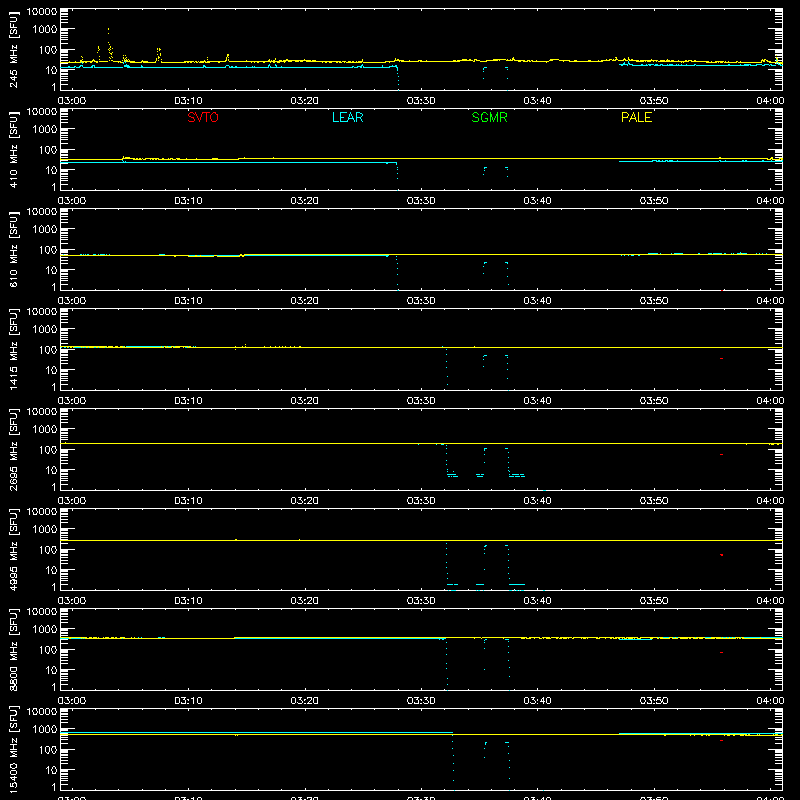Click the 03:50 time label under 610 MHz panel

(x=654, y=301)
